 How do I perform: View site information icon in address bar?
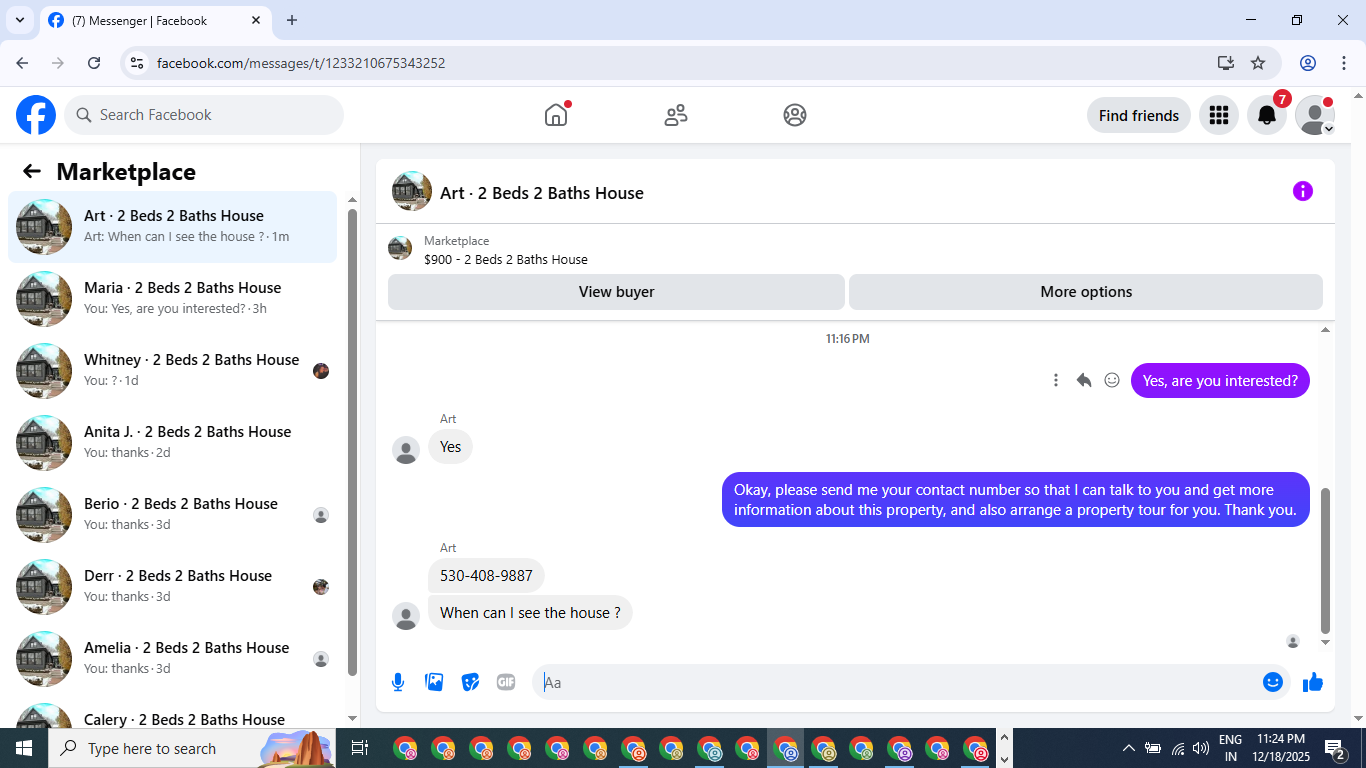138,63
